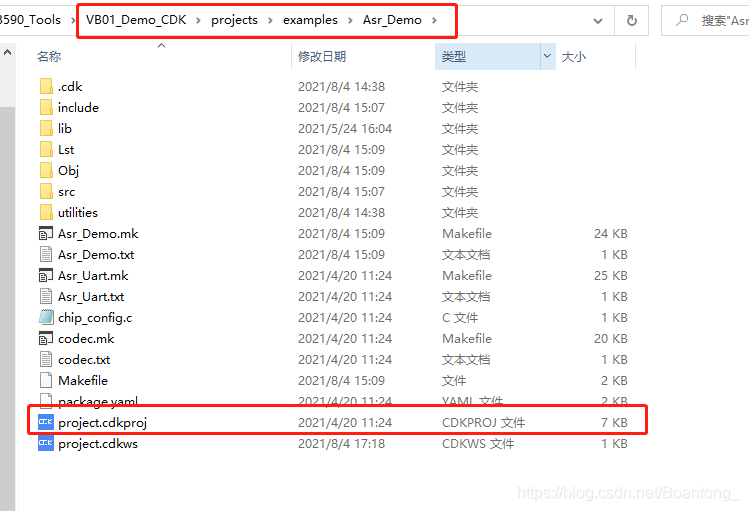The width and height of the screenshot is (749, 511).
Task: Click the codec.mk makefile icon
Action: click(46, 339)
